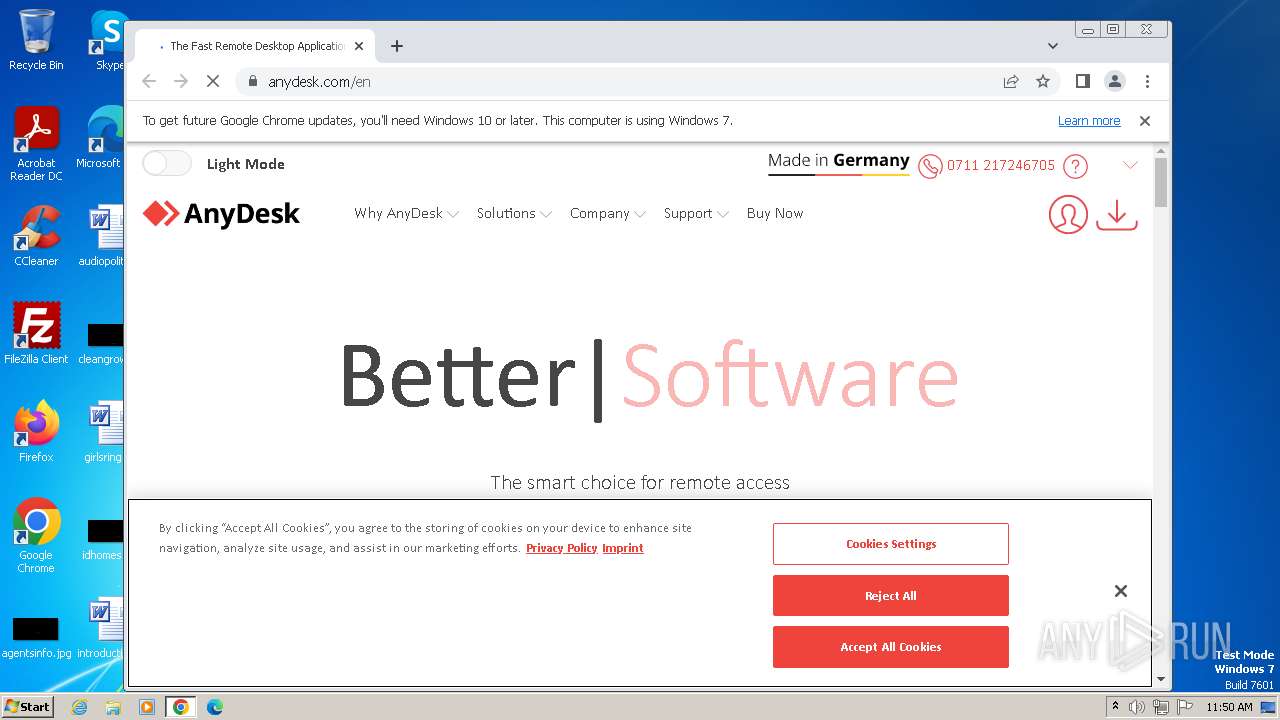Image resolution: width=1280 pixels, height=720 pixels.
Task: Stop page loading button
Action: click(x=213, y=81)
